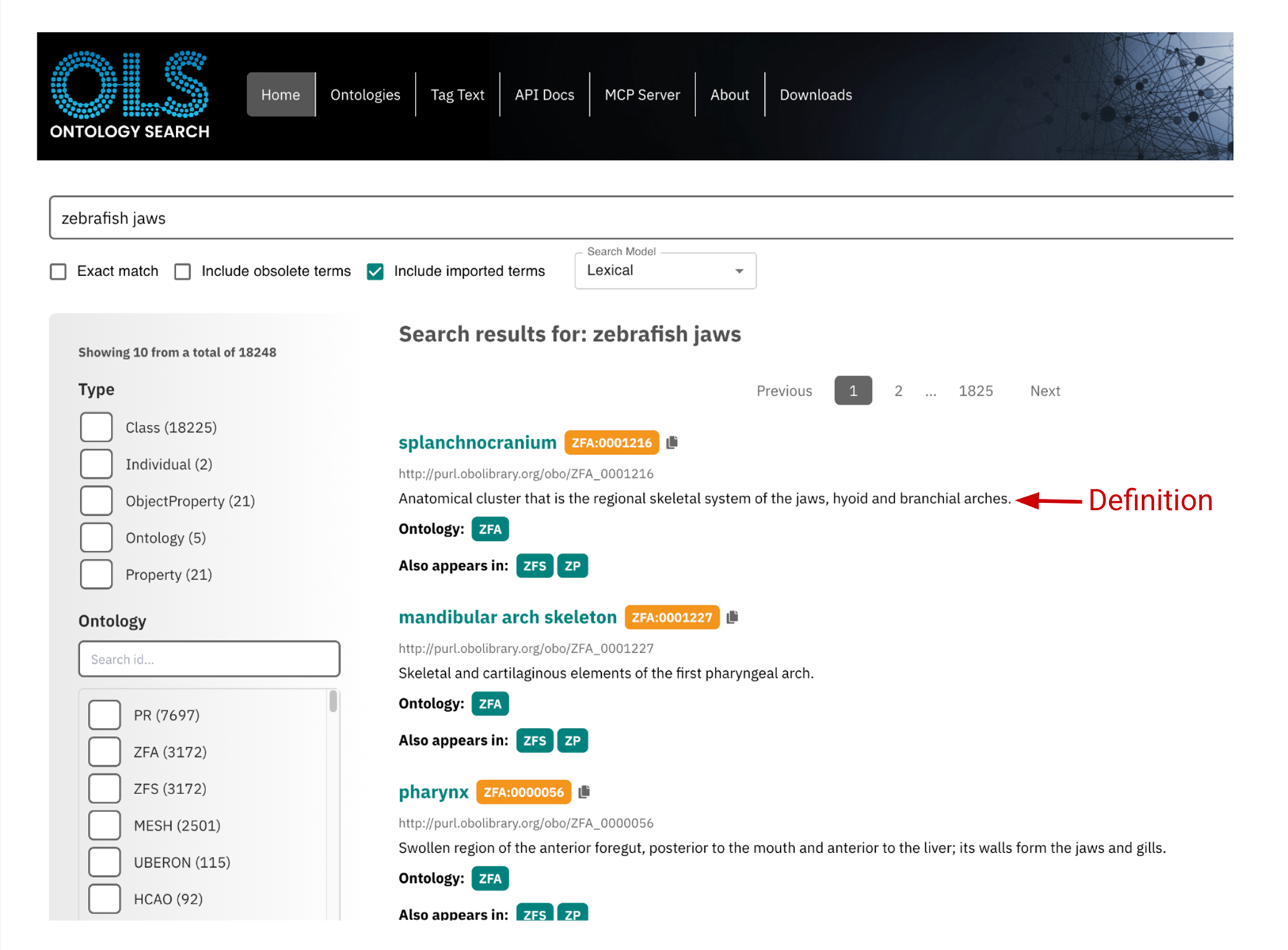
Task: Open the Search Model Lexical dropdown
Action: [x=665, y=271]
